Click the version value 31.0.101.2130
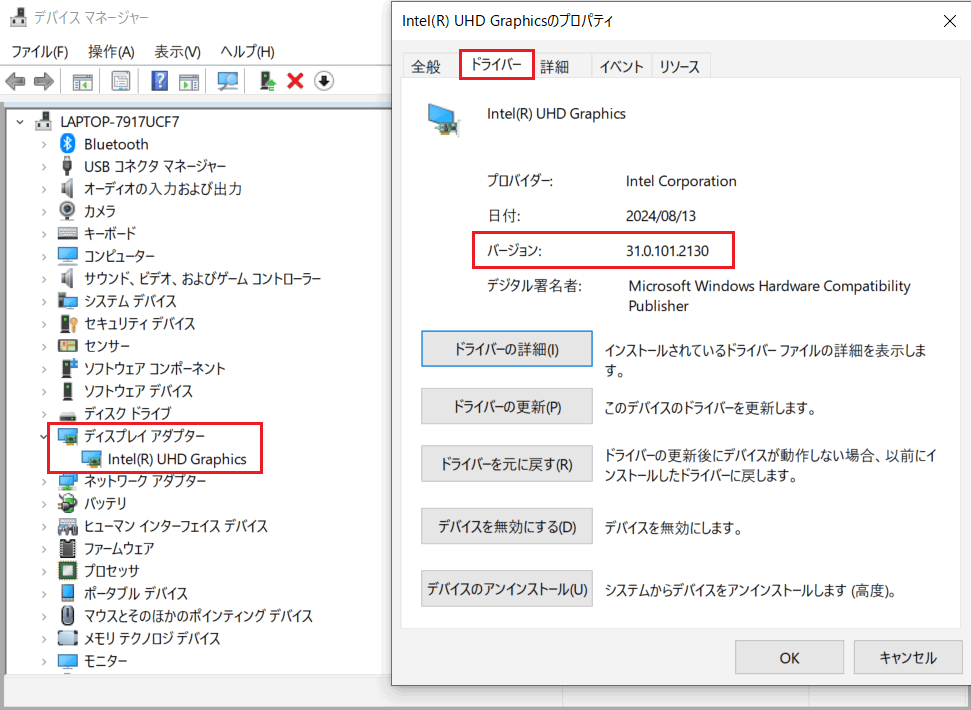The height and width of the screenshot is (710, 971). (667, 251)
